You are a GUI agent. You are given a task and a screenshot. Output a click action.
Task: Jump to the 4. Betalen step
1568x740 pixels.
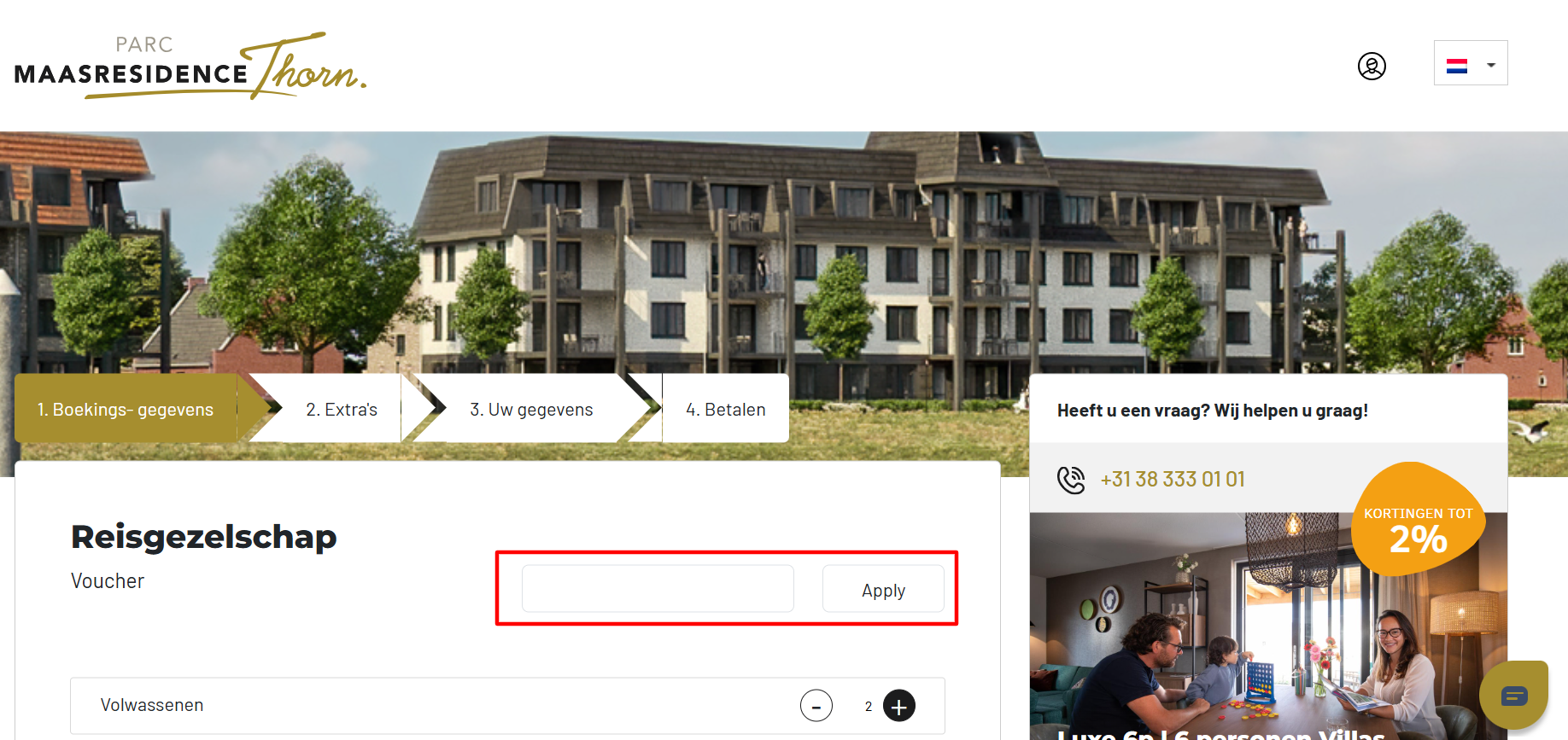coord(726,409)
